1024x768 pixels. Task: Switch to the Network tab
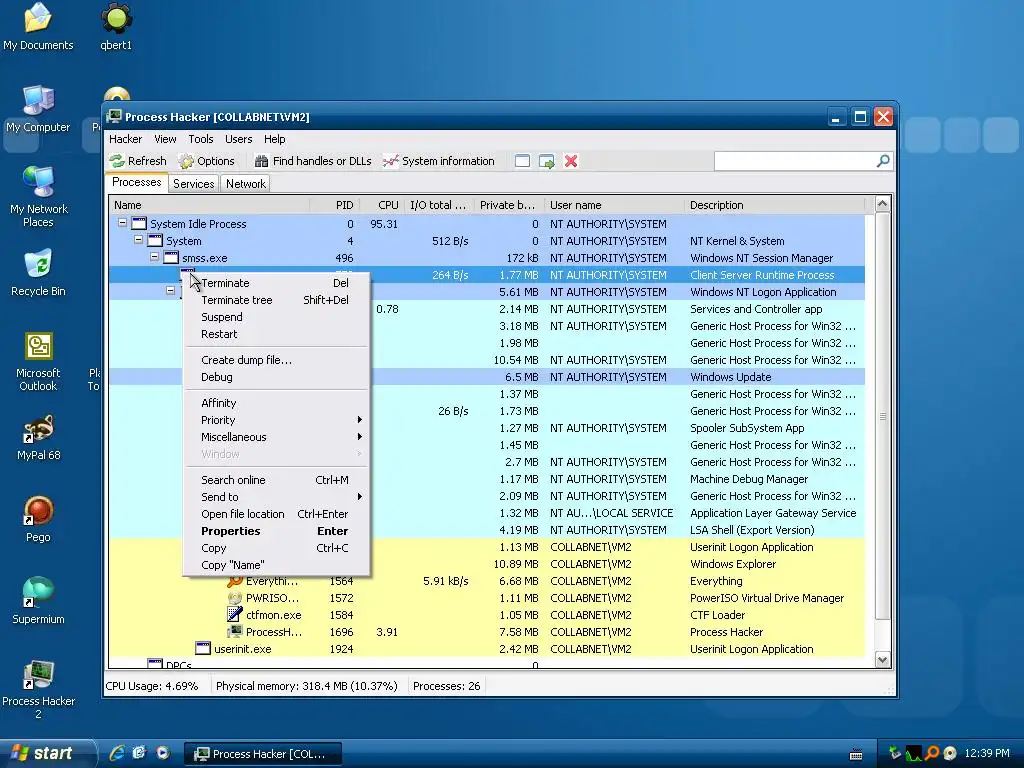(x=246, y=184)
